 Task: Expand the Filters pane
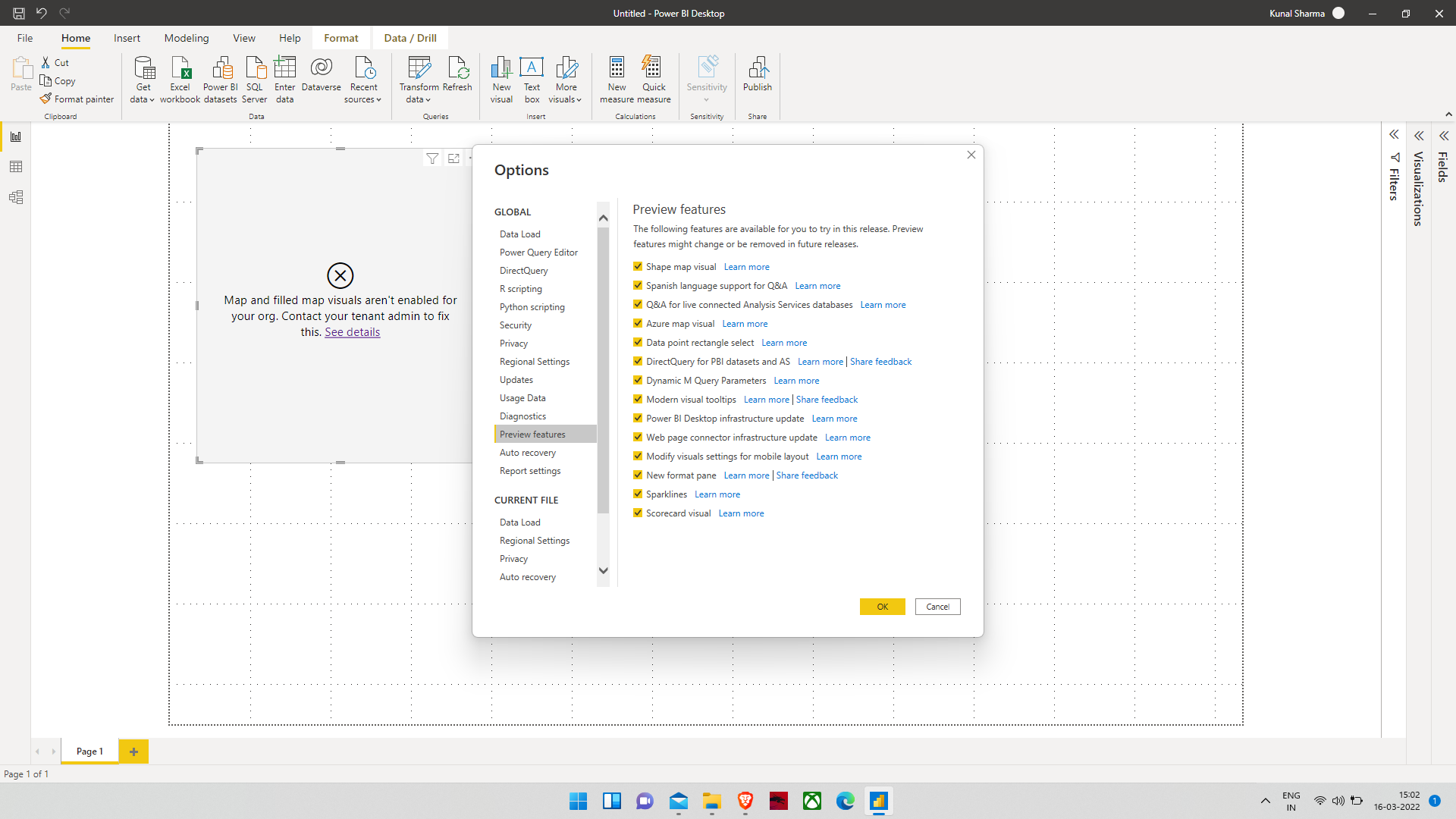click(x=1394, y=135)
